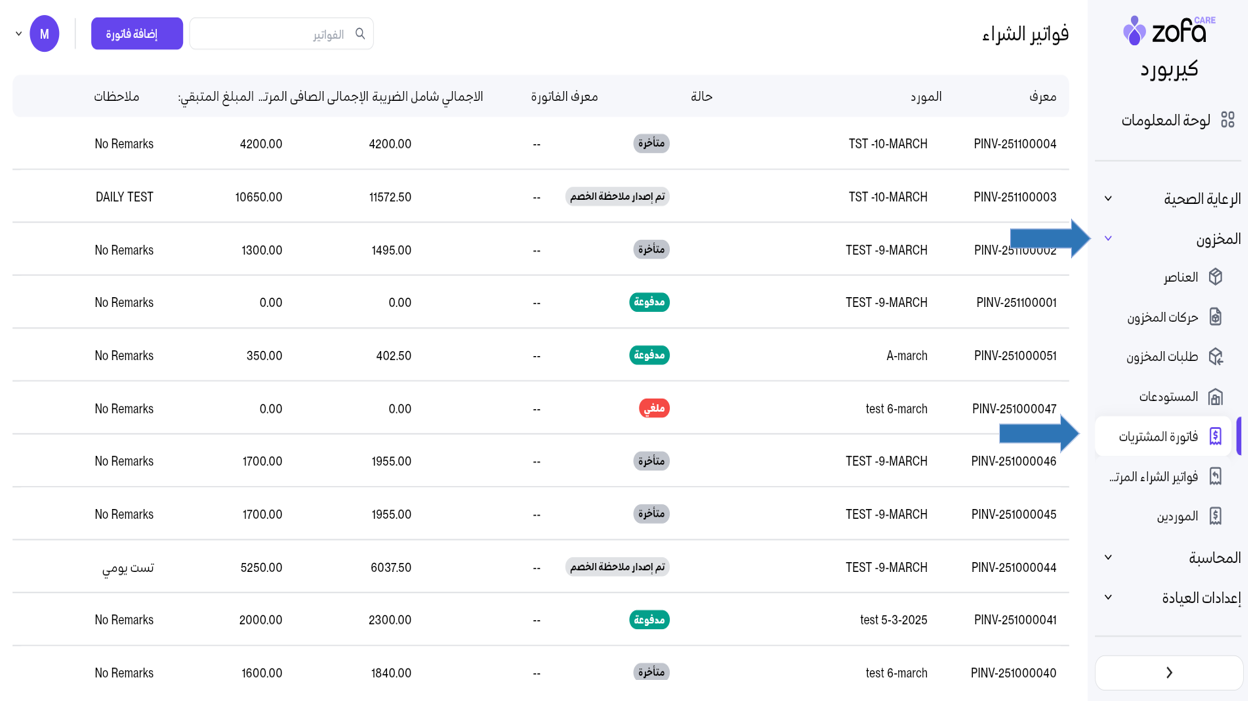
Task: Click the الموردين suppliers icon
Action: coord(1215,516)
